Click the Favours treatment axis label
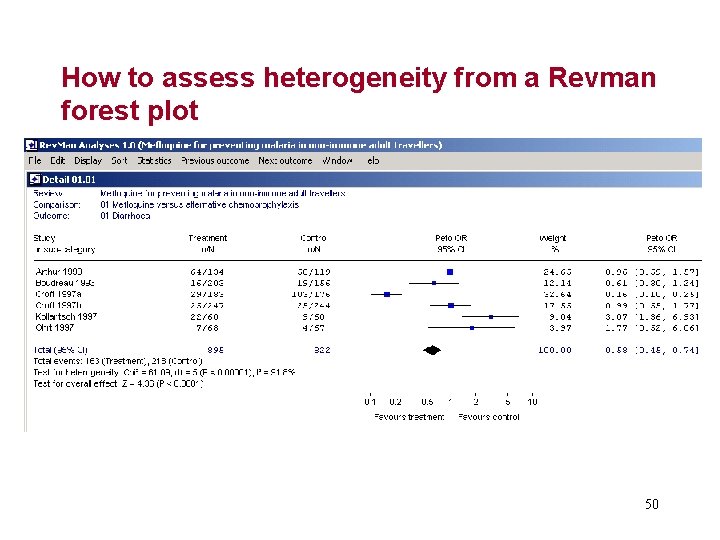 coord(409,417)
